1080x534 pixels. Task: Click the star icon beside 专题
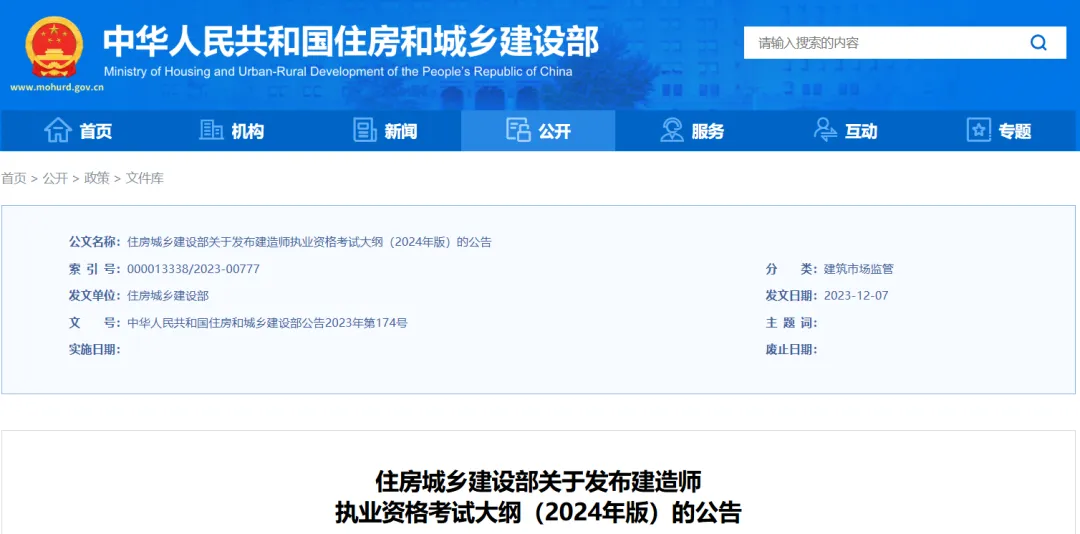click(x=978, y=130)
